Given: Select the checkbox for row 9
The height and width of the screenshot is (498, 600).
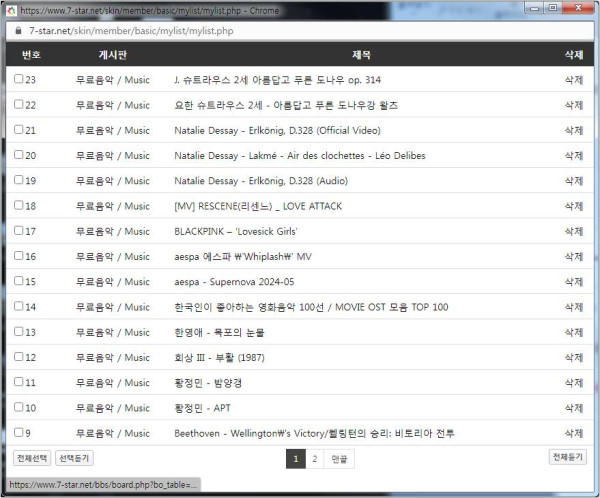Looking at the screenshot, I should coord(19,433).
